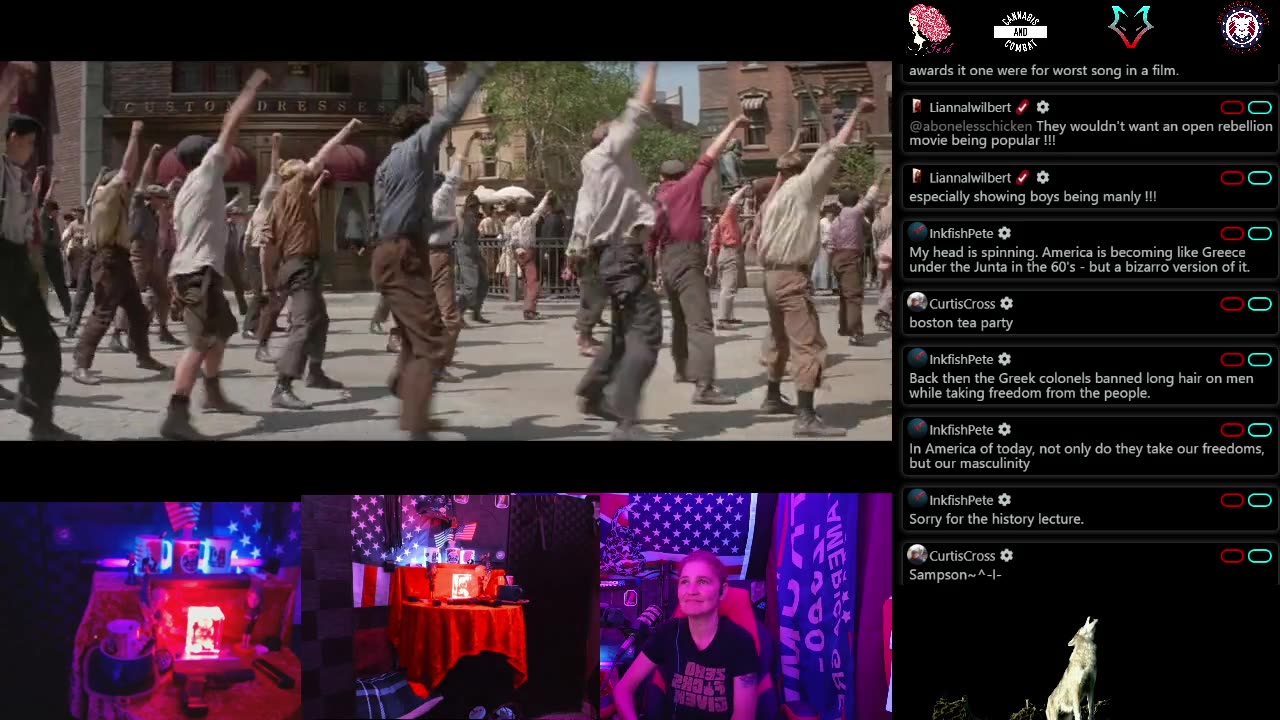Image resolution: width=1280 pixels, height=720 pixels.
Task: Open gear icon on 'My head is spinning' message
Action: pos(1004,233)
